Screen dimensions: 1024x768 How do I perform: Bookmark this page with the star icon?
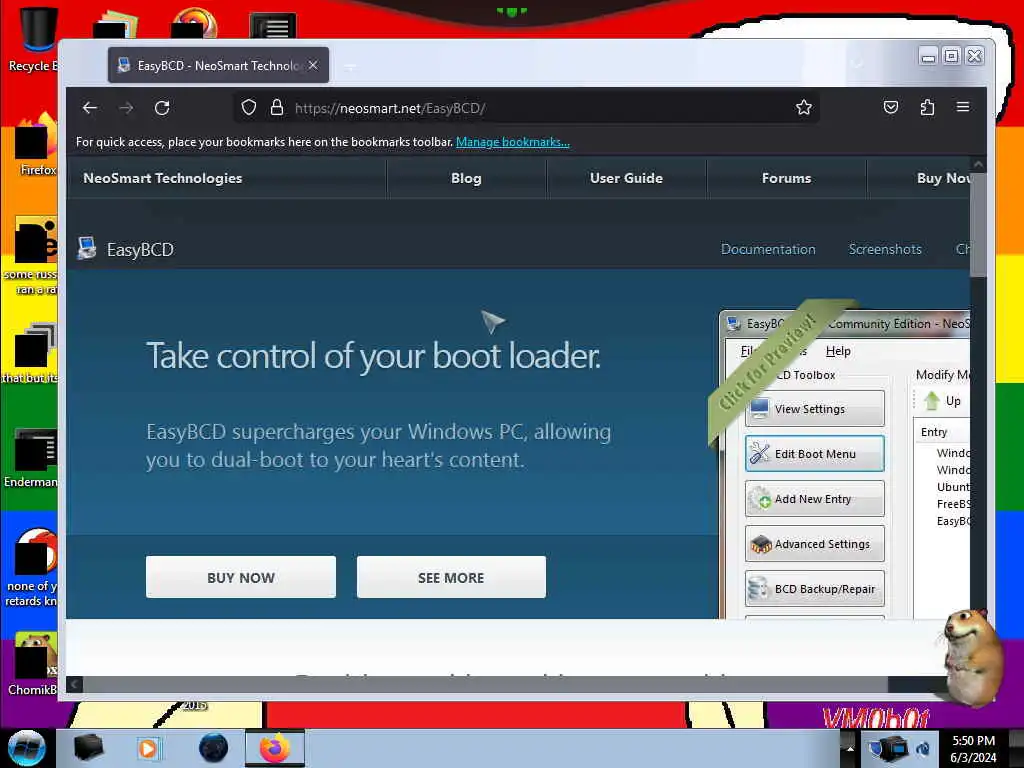(804, 108)
